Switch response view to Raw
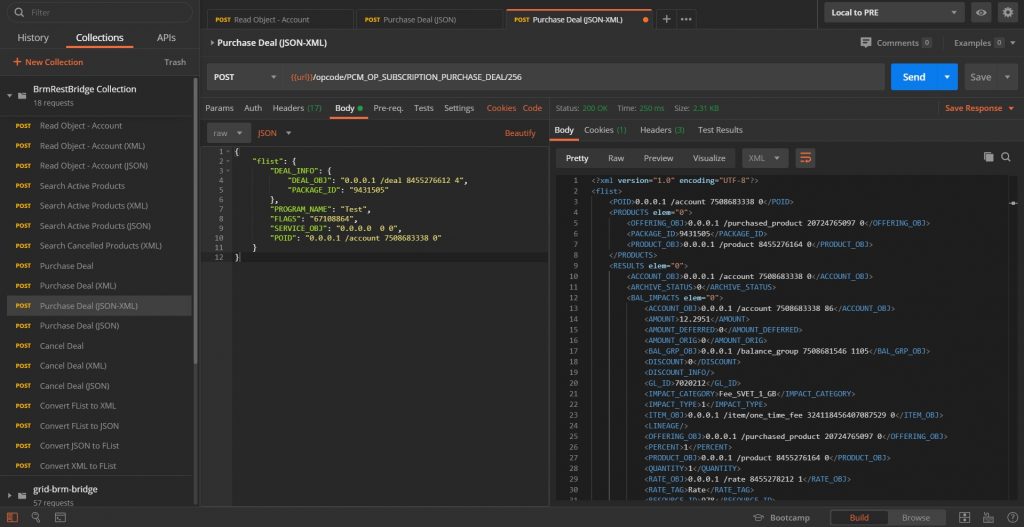Screen dimensions: 1024x527 [x=616, y=158]
